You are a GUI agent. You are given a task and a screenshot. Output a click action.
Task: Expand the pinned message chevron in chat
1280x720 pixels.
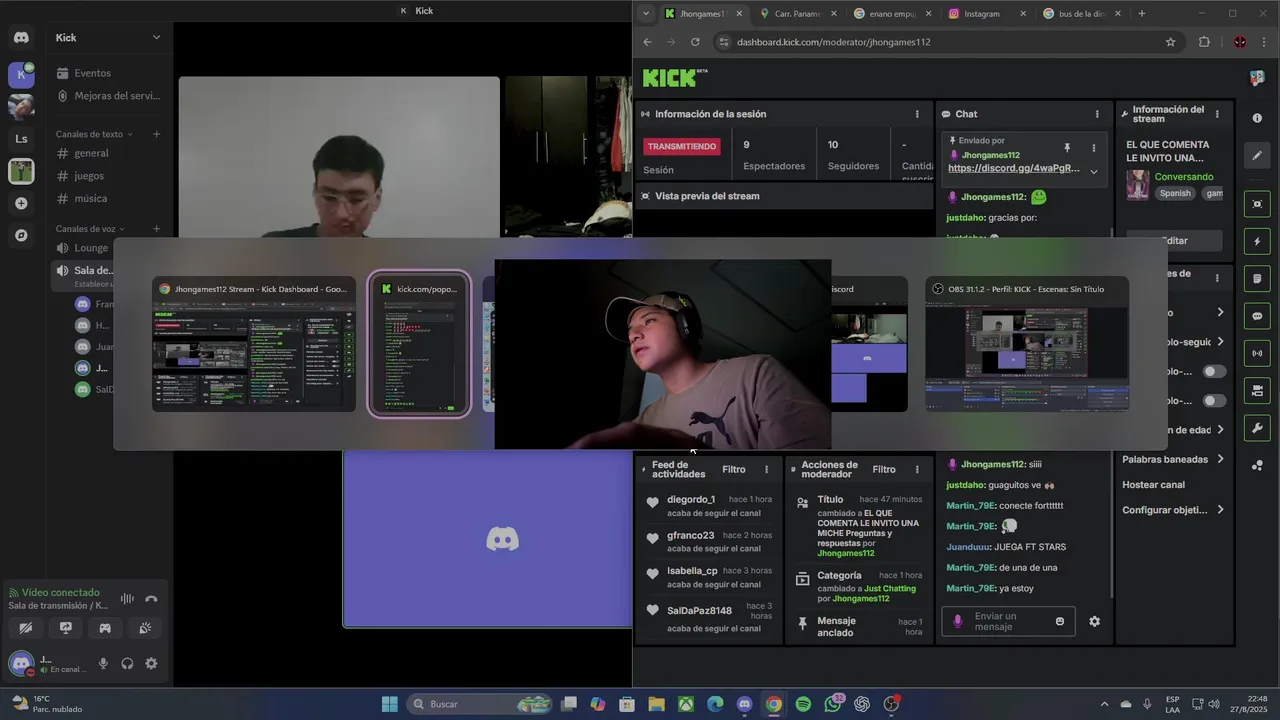(x=1093, y=171)
